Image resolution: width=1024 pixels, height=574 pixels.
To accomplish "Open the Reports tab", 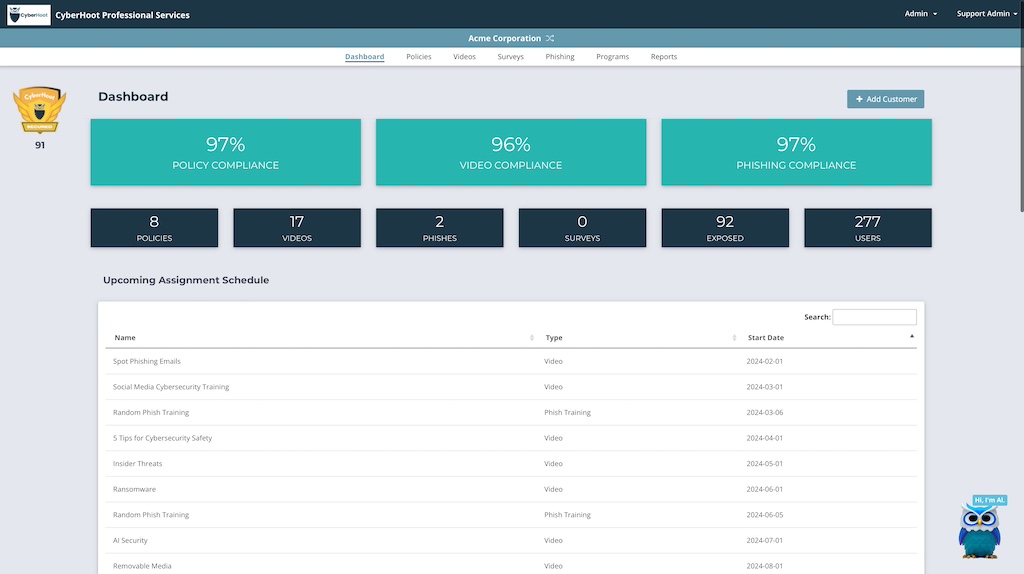I will (x=664, y=57).
